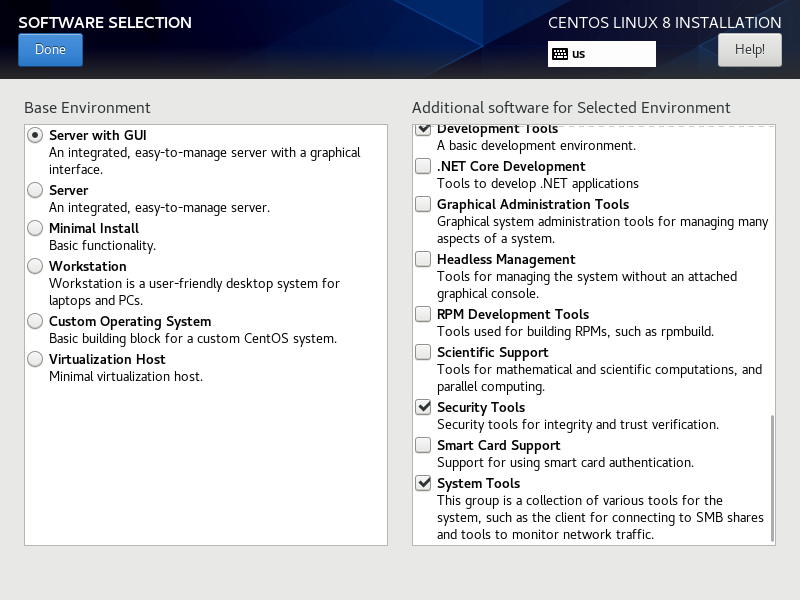Click 'Basic building block for a custom CentOS system.'
The width and height of the screenshot is (800, 600).
pyautogui.click(x=193, y=339)
